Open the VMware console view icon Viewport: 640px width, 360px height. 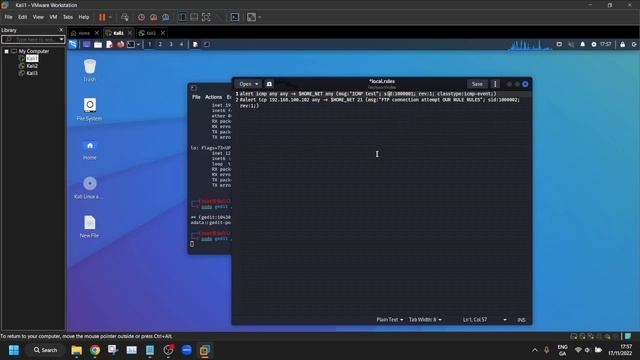point(235,17)
